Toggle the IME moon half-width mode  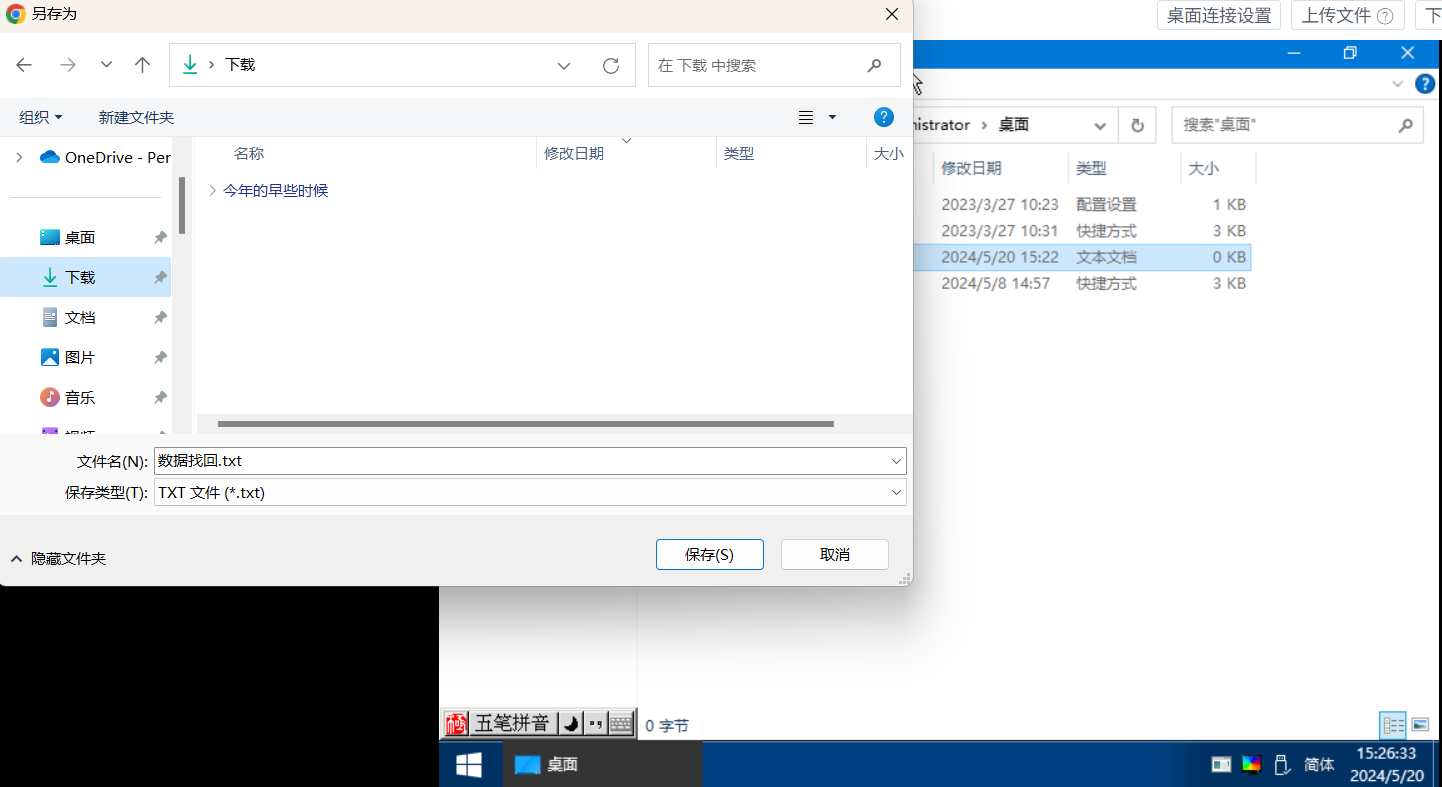[x=570, y=723]
